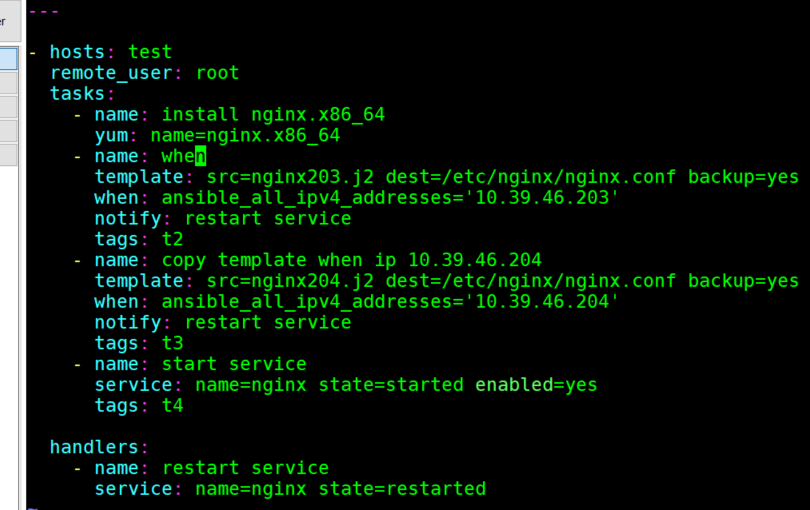Click the tag value 't3'
810x510 pixels.
pyautogui.click(x=173, y=343)
